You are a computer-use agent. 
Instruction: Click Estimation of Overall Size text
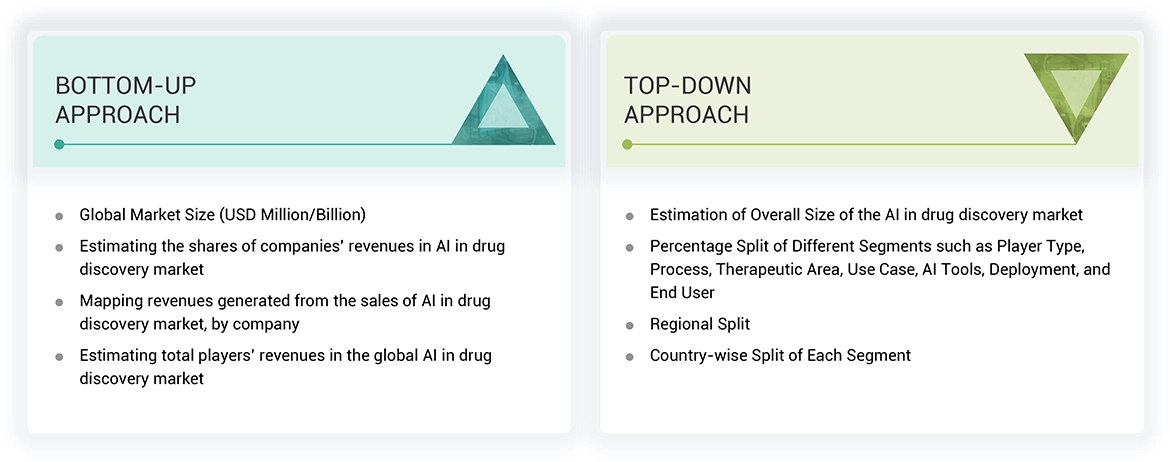coord(866,215)
